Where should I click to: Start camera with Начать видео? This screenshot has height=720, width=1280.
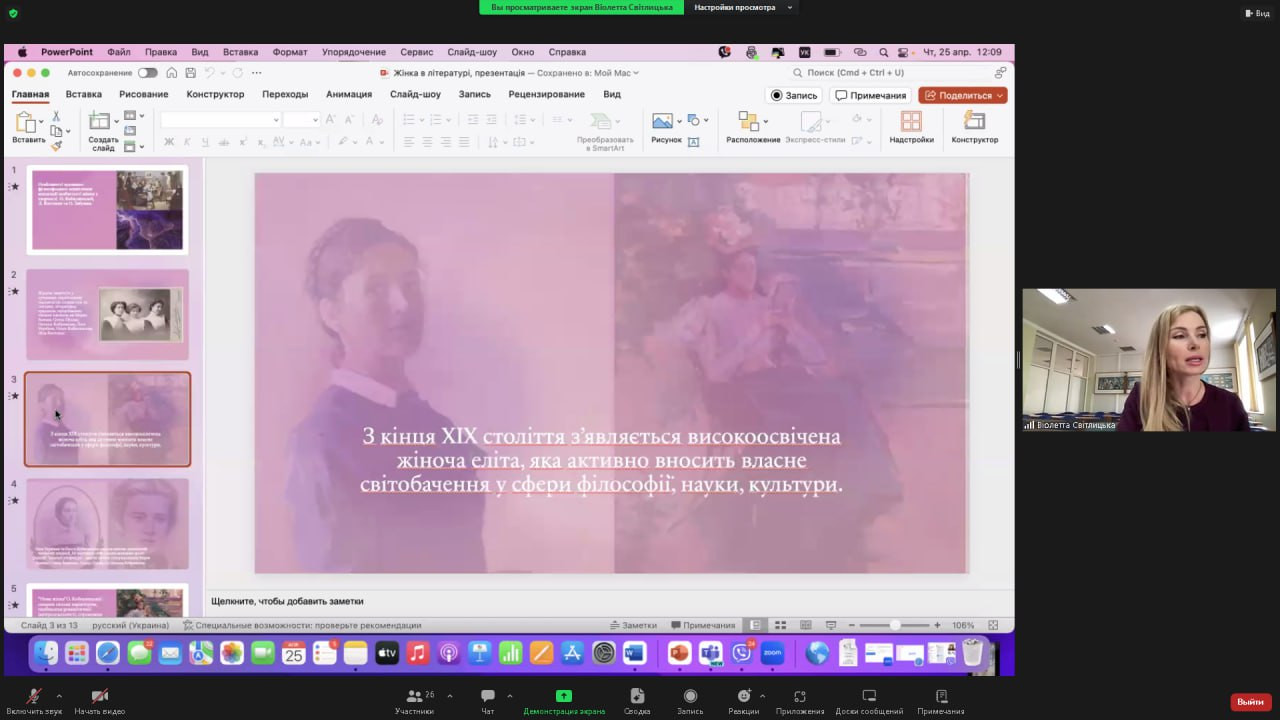click(x=99, y=696)
